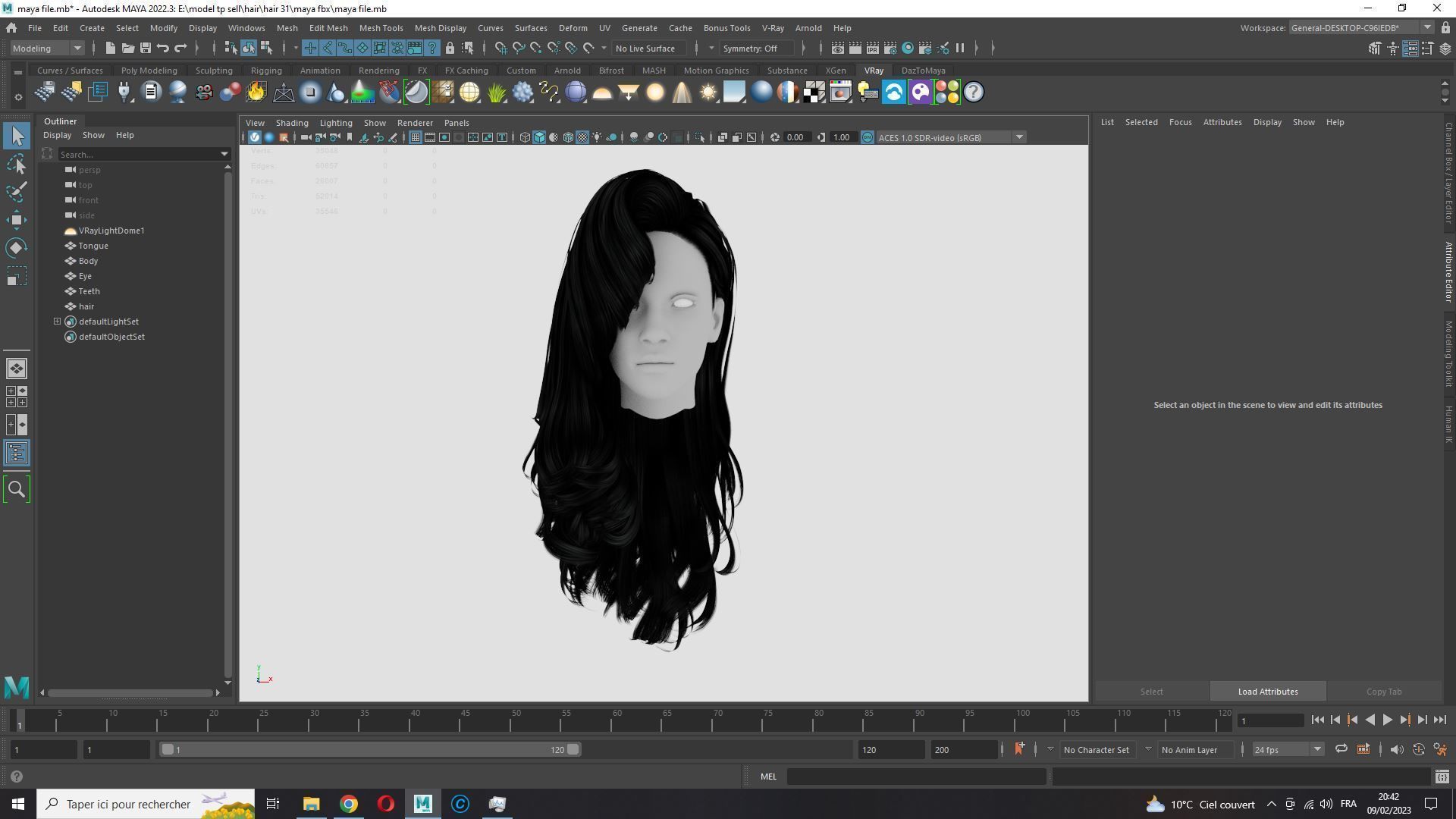Viewport: 1456px width, 819px height.
Task: Create a new scene icon
Action: [x=110, y=49]
